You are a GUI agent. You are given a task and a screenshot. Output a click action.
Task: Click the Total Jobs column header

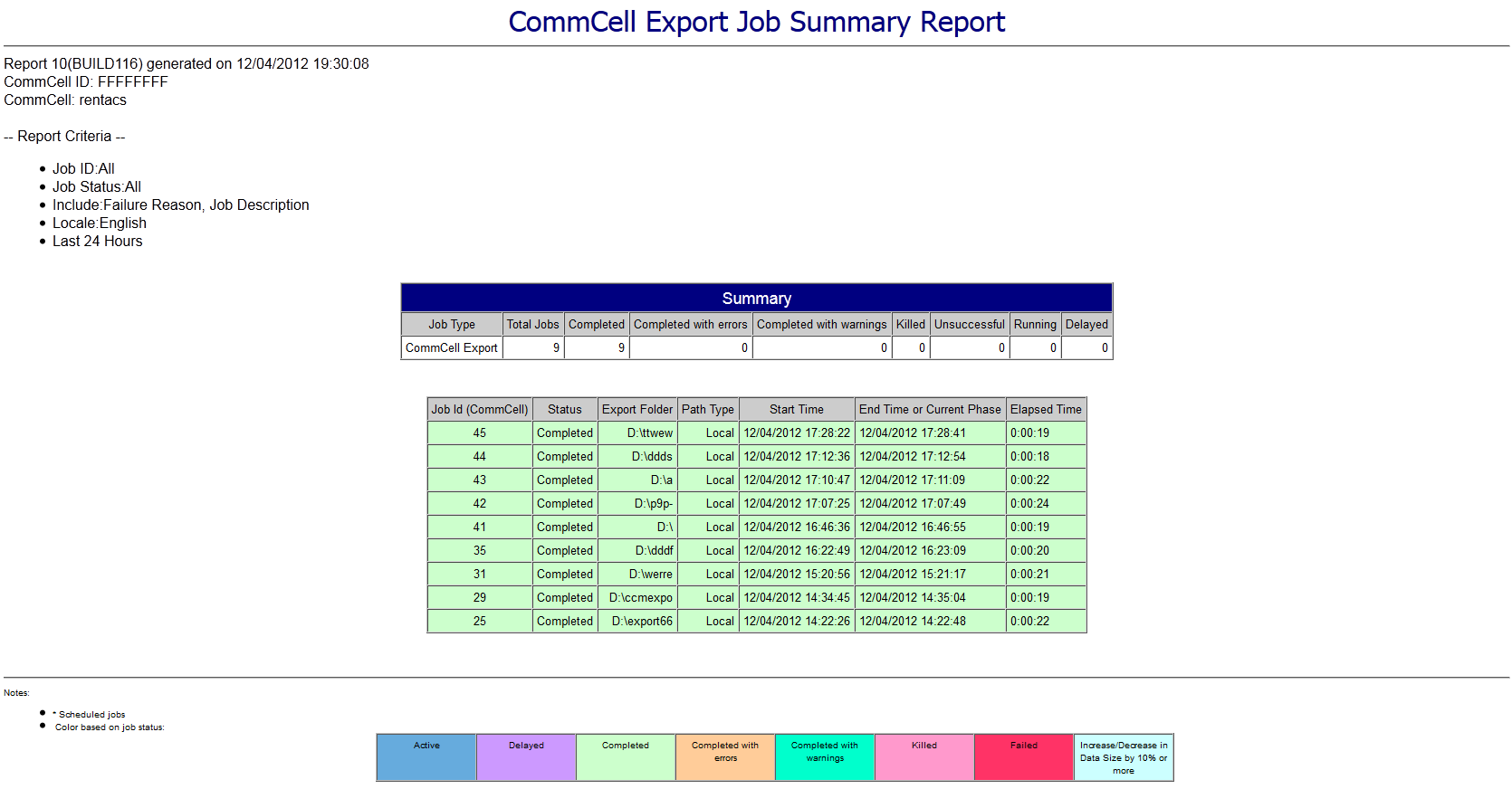tap(533, 324)
